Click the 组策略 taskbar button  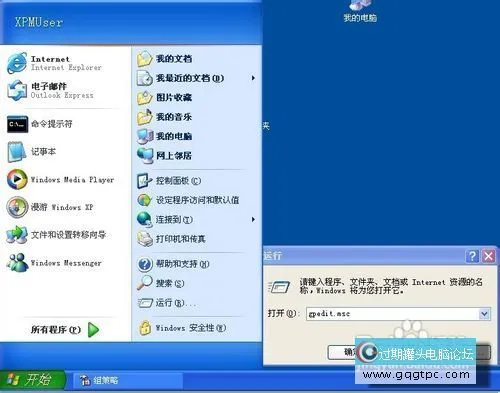[x=127, y=380]
